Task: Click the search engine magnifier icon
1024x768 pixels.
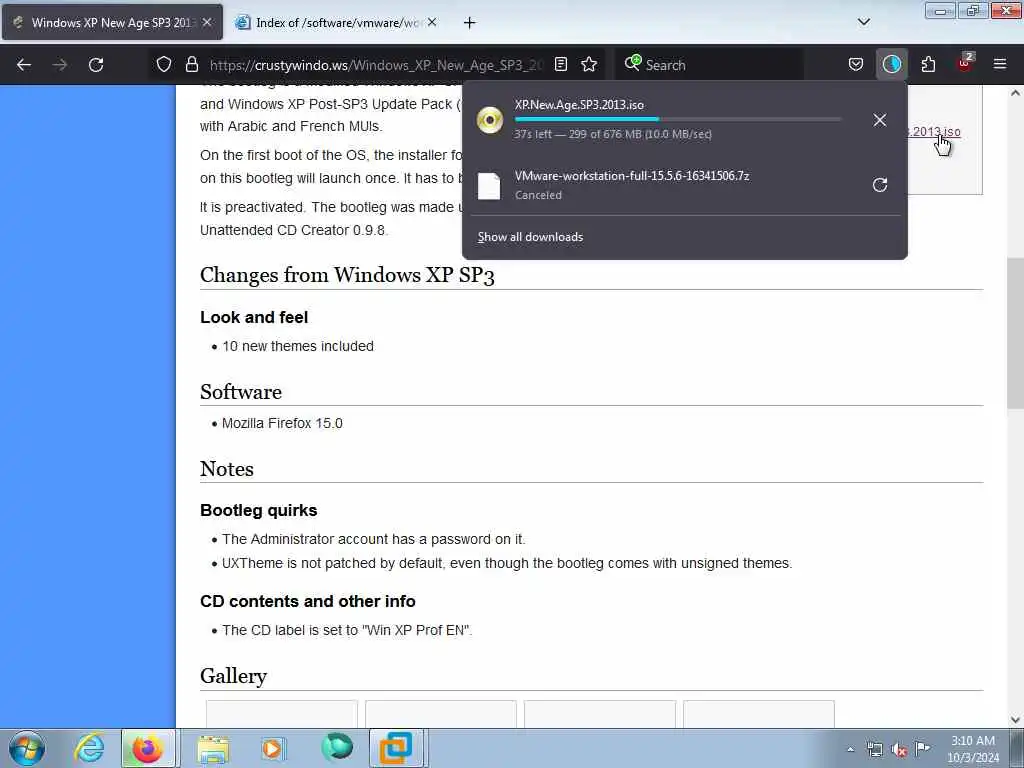Action: [x=632, y=63]
